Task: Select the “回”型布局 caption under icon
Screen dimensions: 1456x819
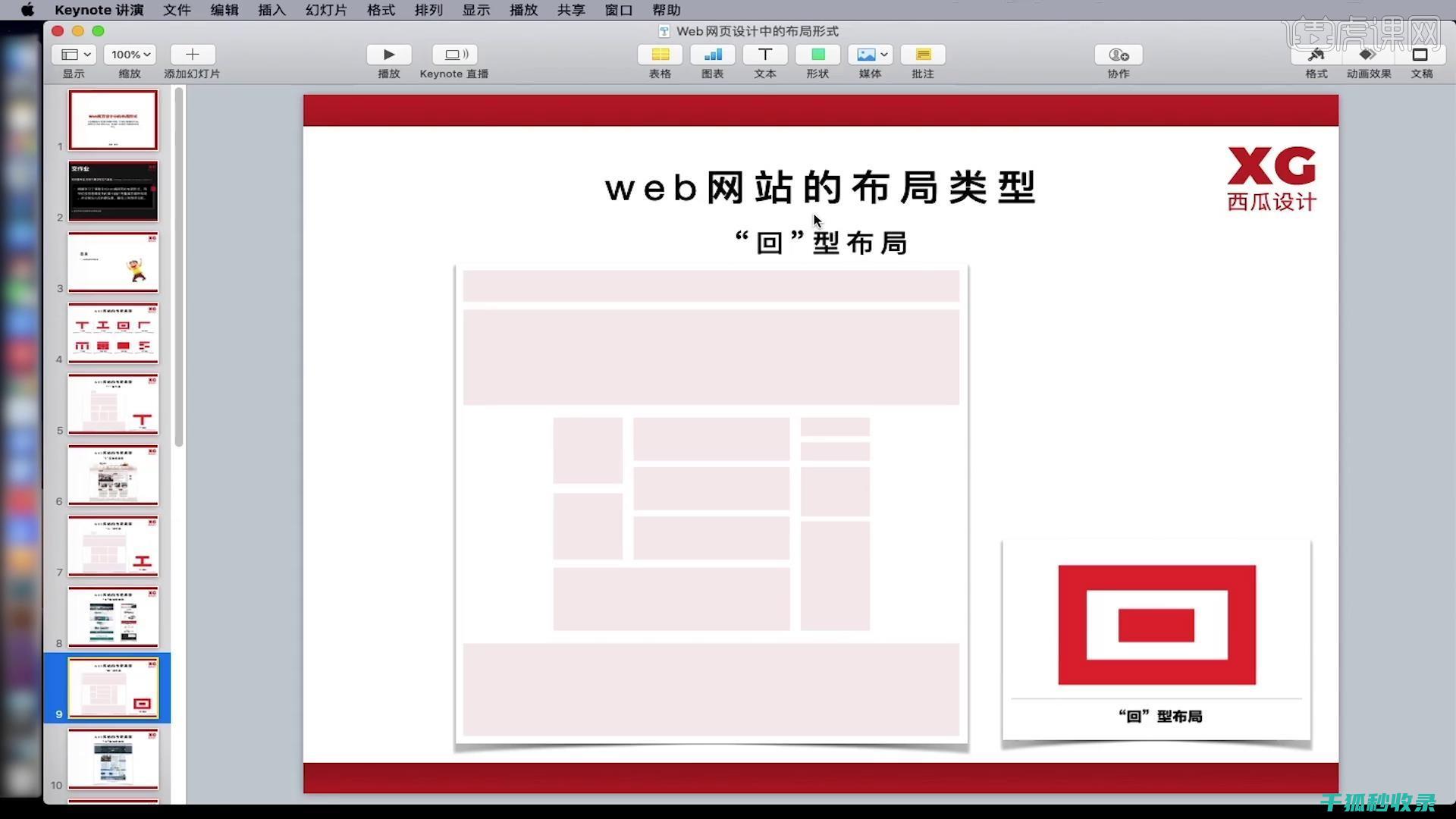Action: coord(1159,716)
